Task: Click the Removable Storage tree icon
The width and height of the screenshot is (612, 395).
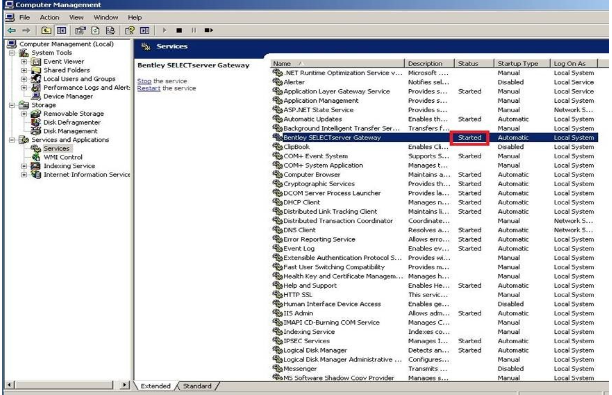Action: pos(36,114)
